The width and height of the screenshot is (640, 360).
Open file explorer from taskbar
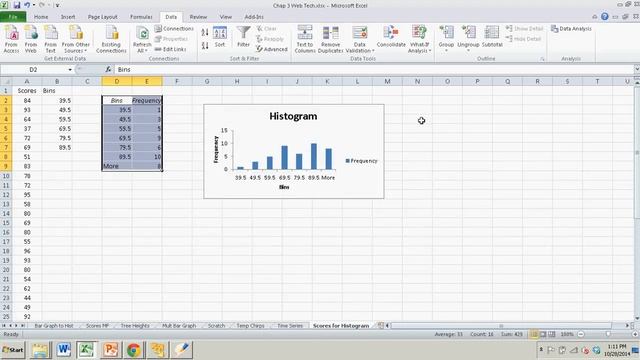pos(40,350)
